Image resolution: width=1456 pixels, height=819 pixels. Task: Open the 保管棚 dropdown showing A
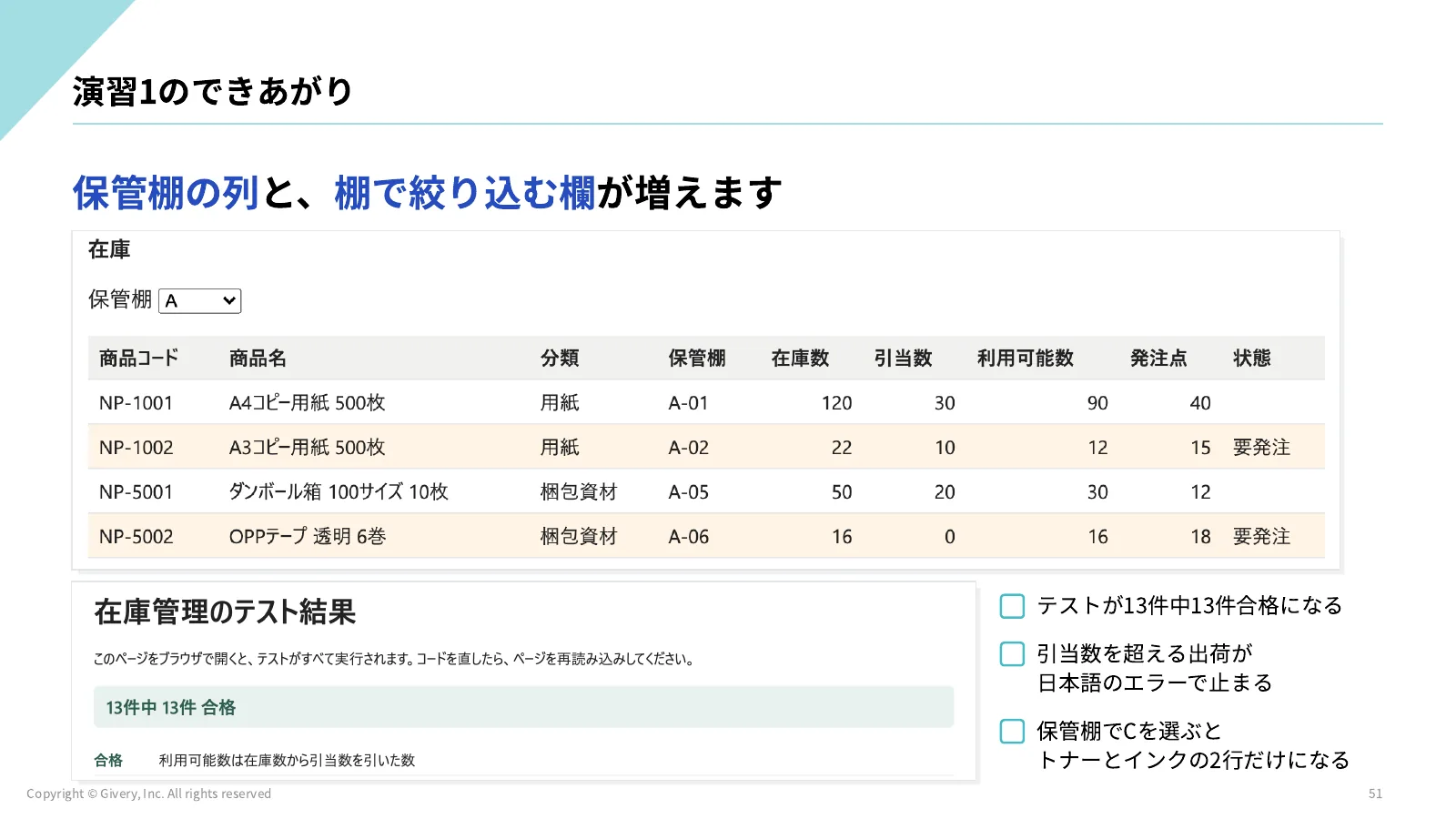(x=199, y=300)
